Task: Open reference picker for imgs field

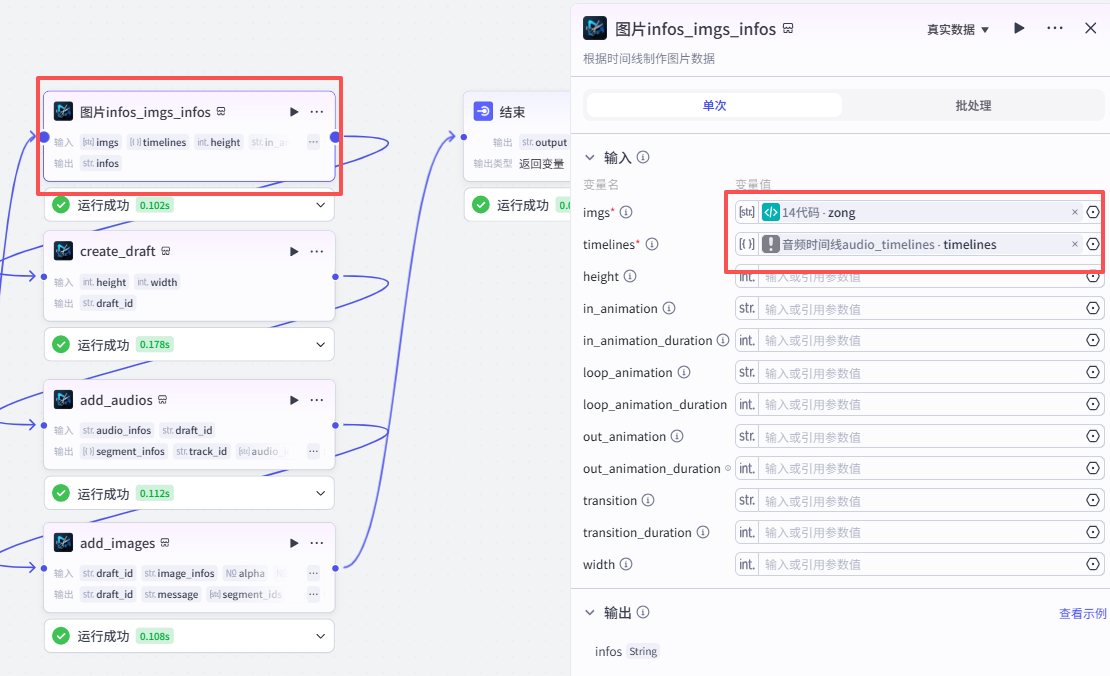Action: pos(1093,212)
